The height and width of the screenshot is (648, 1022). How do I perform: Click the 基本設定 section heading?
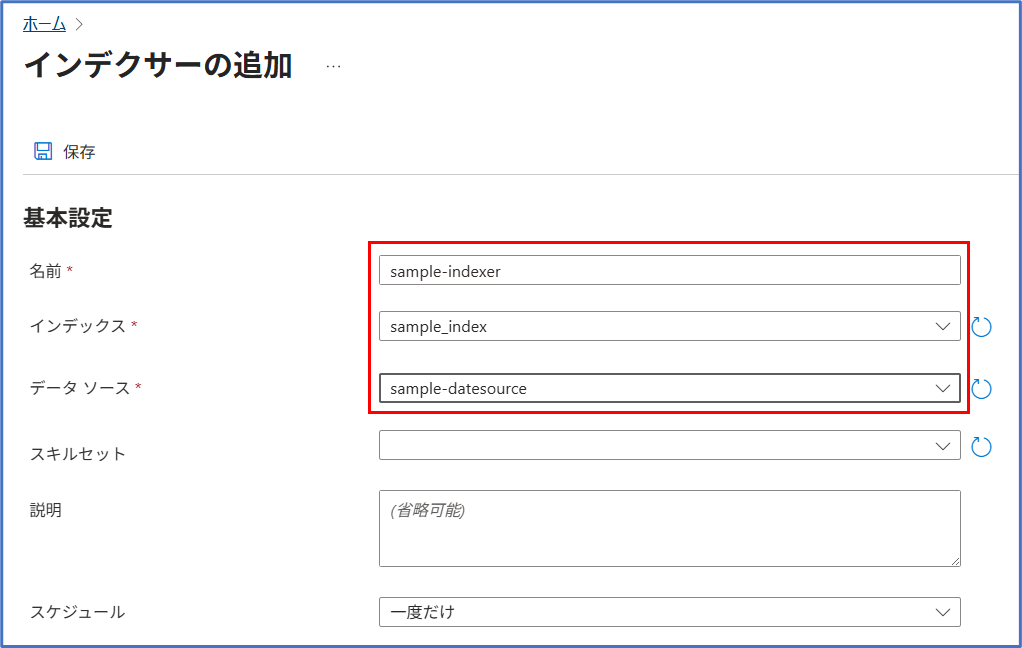68,218
